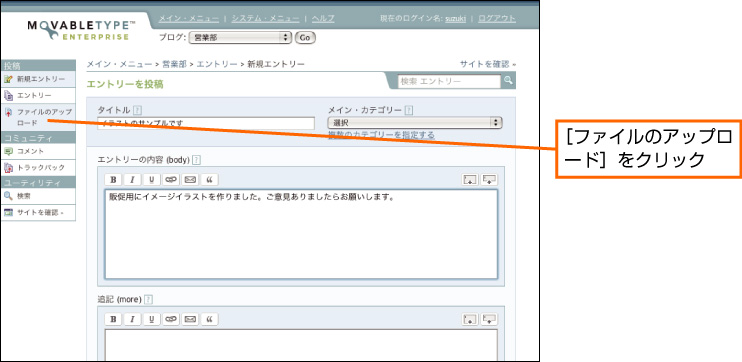Click Underline in the 追記 (more) editor
Viewport: 742px width, 362px height.
151,319
